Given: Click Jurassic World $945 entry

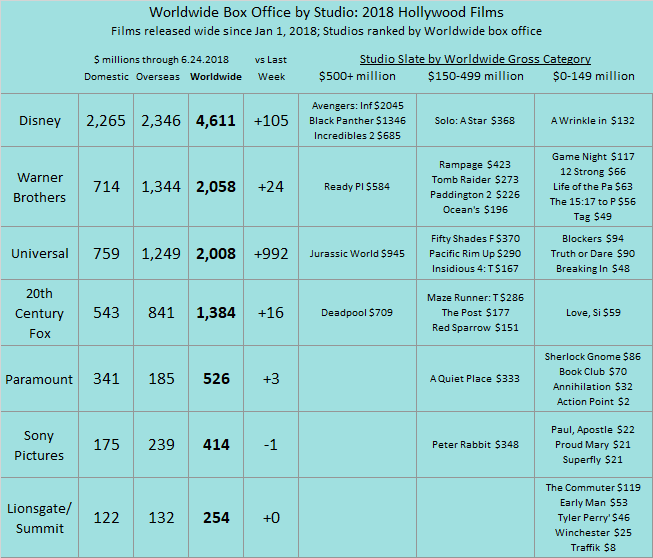Looking at the screenshot, I should [x=357, y=253].
